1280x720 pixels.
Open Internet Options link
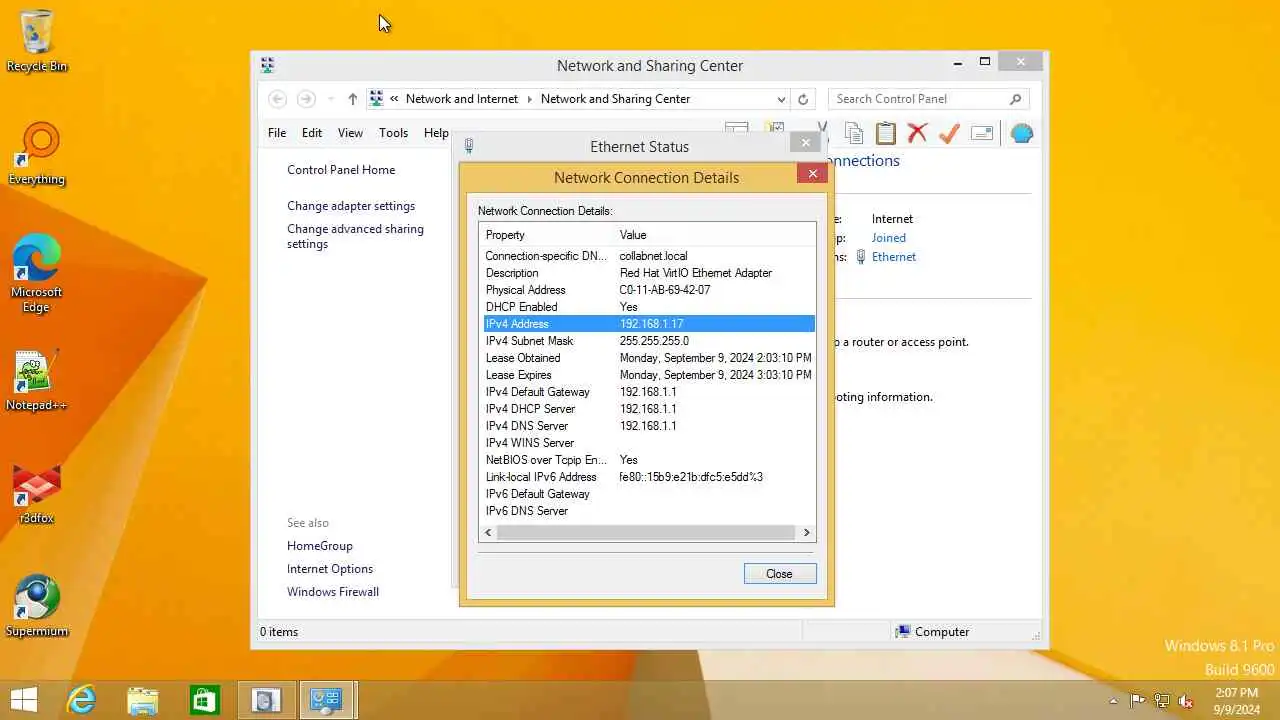[330, 569]
